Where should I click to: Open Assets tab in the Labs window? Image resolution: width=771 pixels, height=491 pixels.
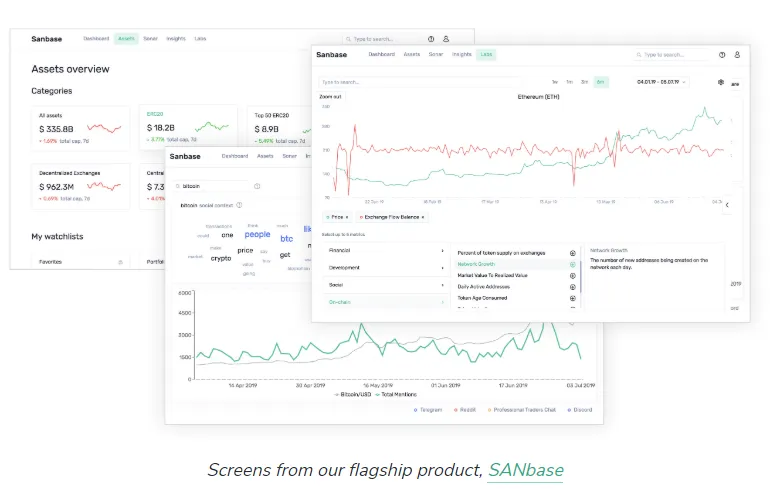click(x=412, y=55)
